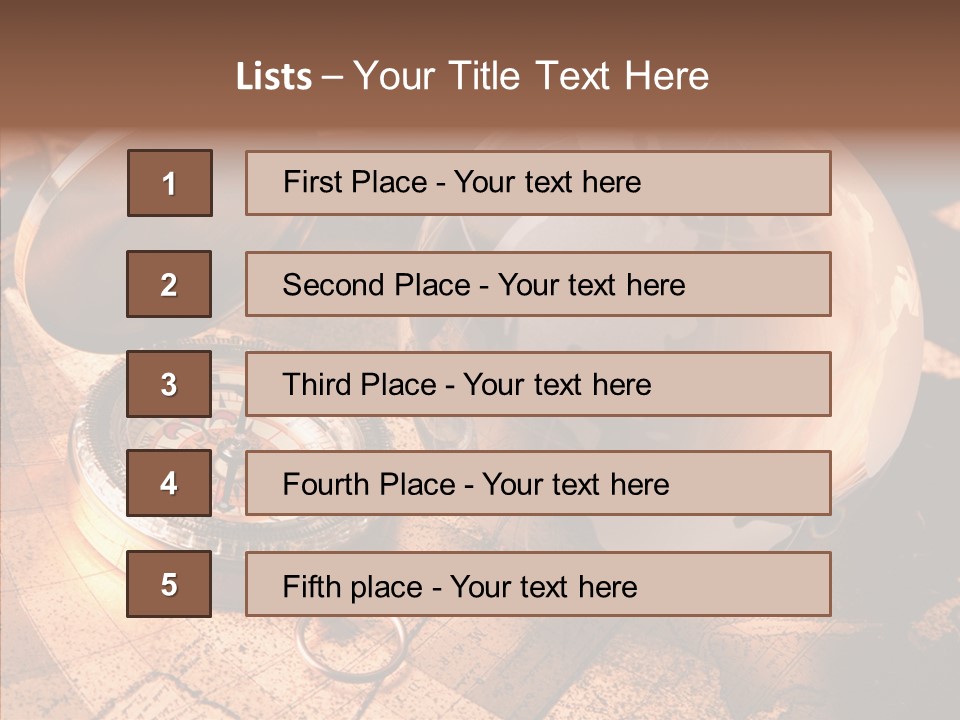Select the Third Place text box

(538, 384)
